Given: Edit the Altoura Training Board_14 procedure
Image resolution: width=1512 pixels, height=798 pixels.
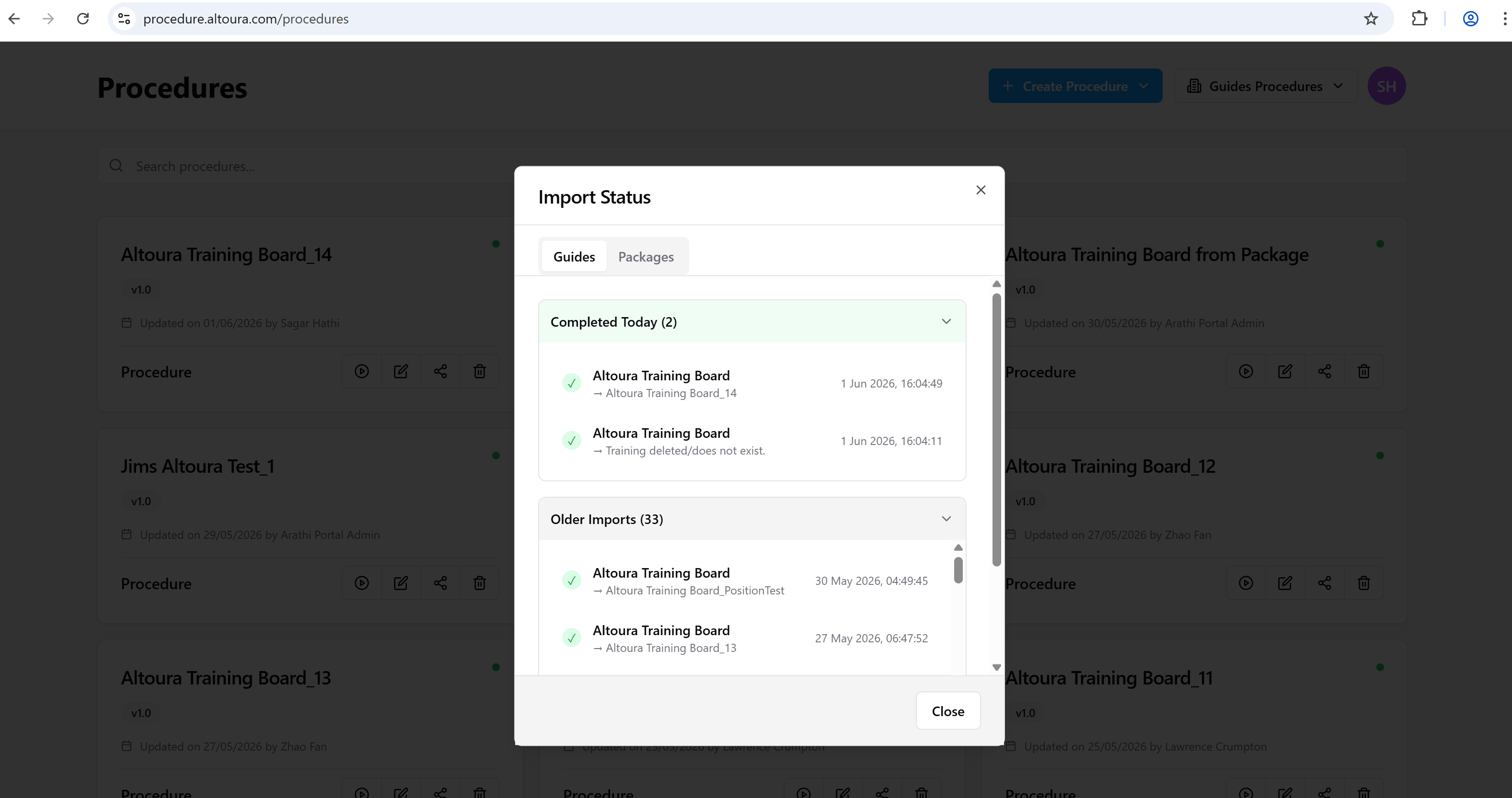Looking at the screenshot, I should (x=401, y=371).
